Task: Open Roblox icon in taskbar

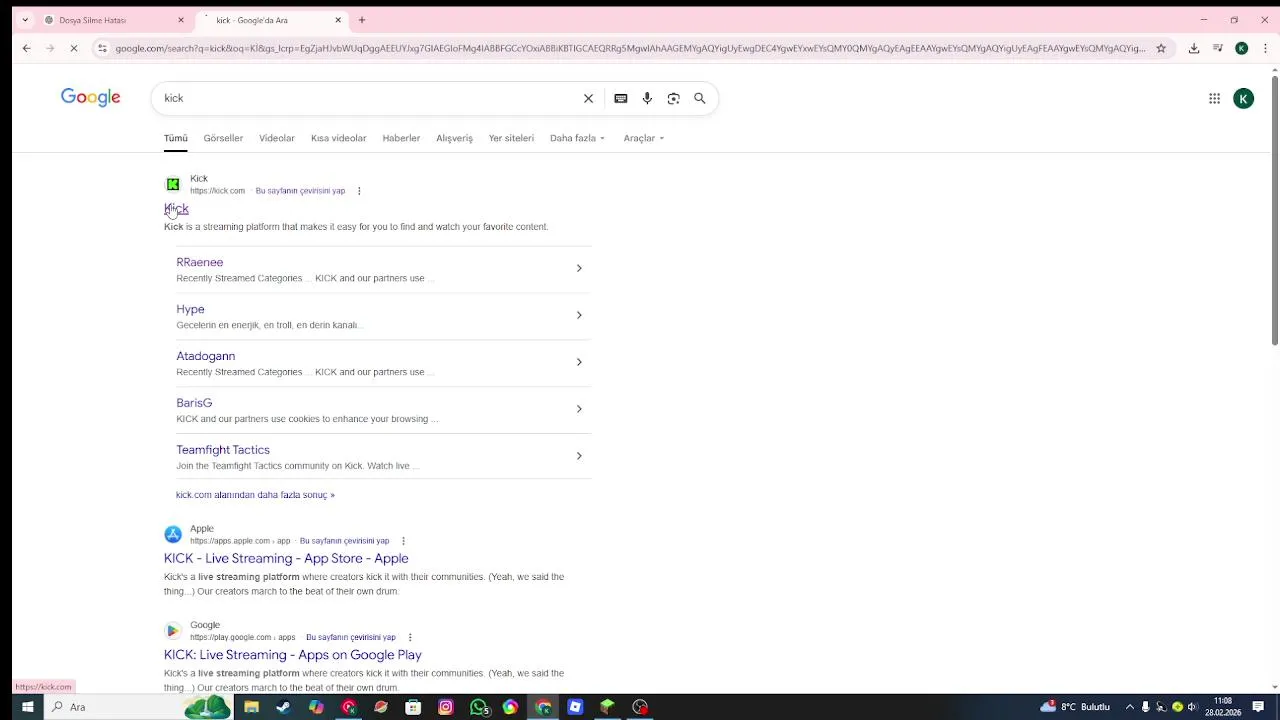Action: tap(575, 707)
